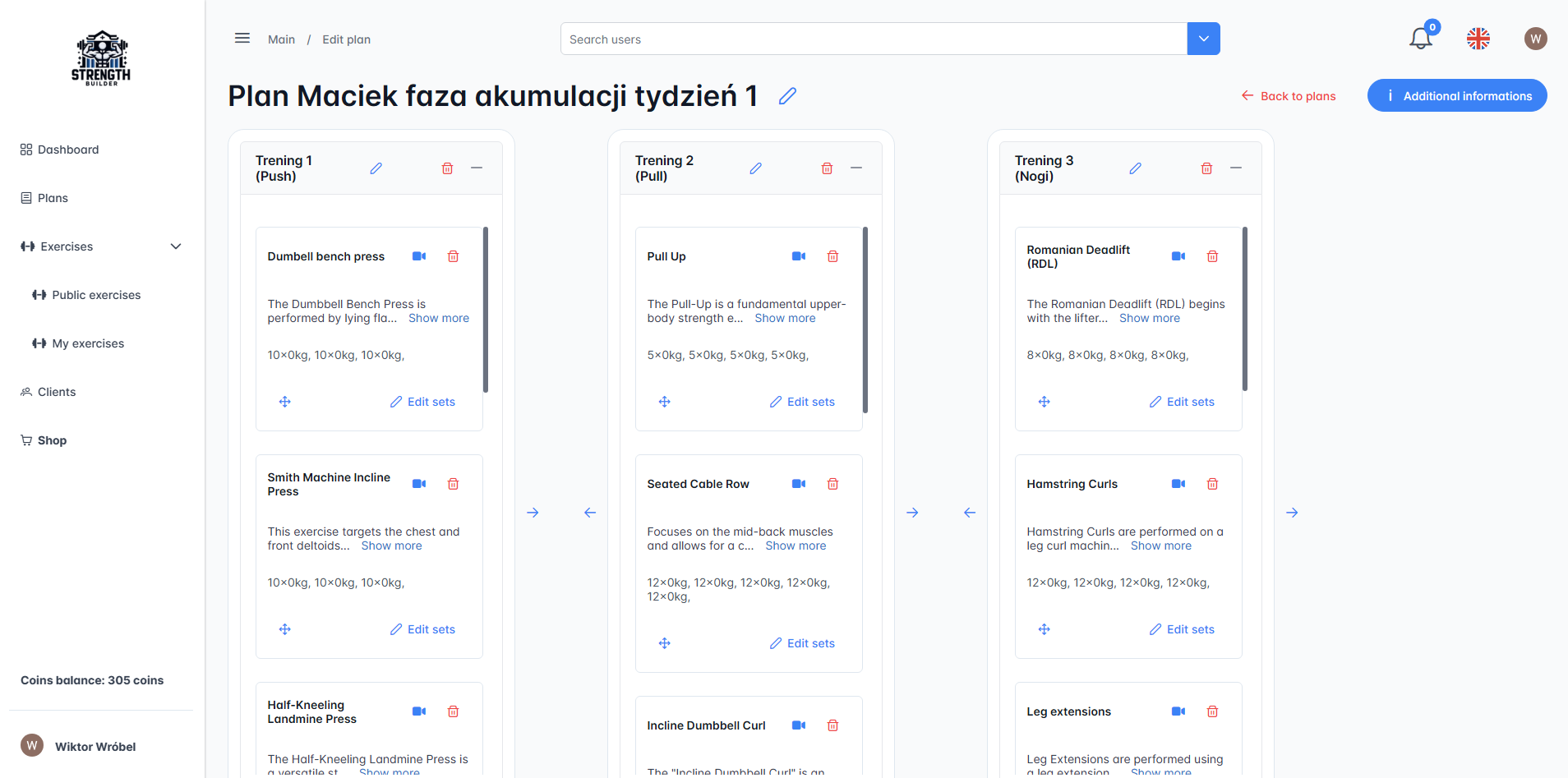
Task: Open My exercises in sidebar
Action: [x=78, y=343]
